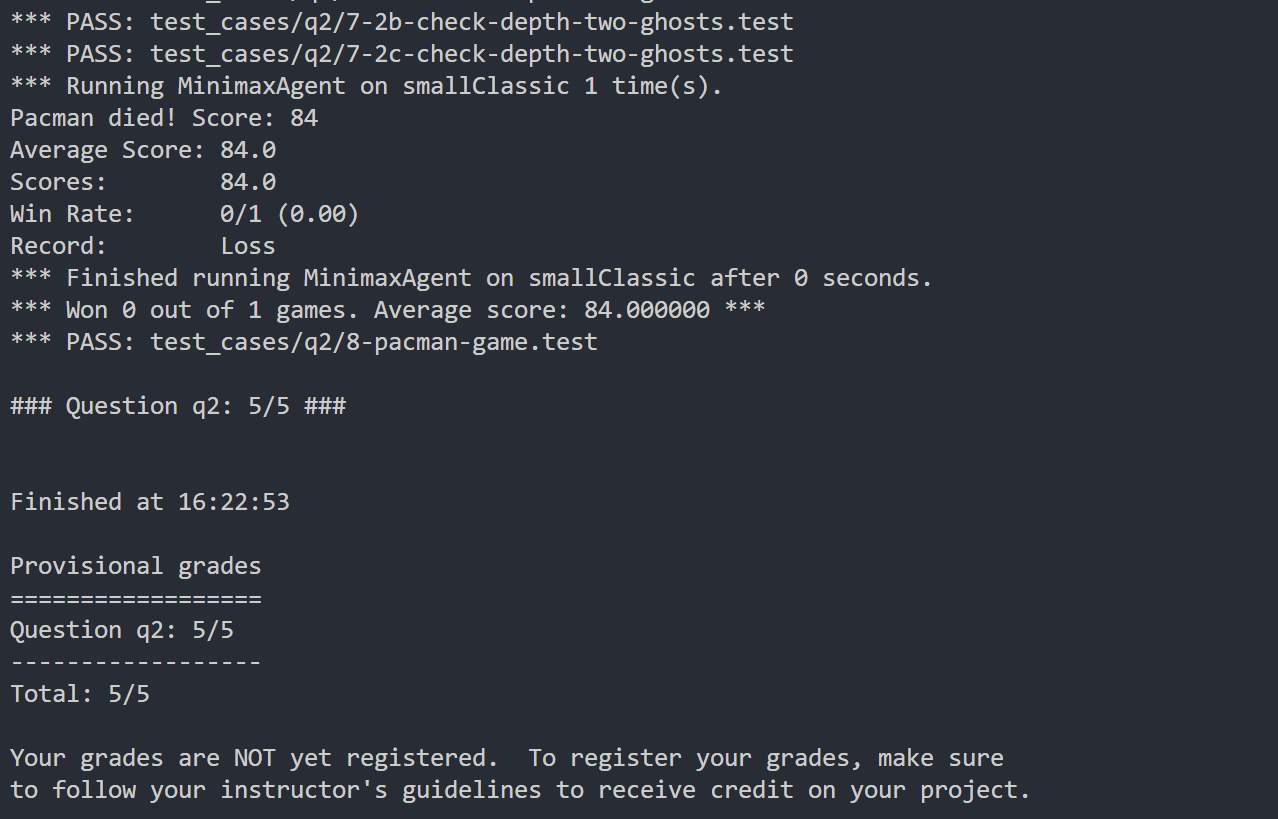Click the 'instructor's guidelines' final line
The width and height of the screenshot is (1278, 819).
coord(520,789)
